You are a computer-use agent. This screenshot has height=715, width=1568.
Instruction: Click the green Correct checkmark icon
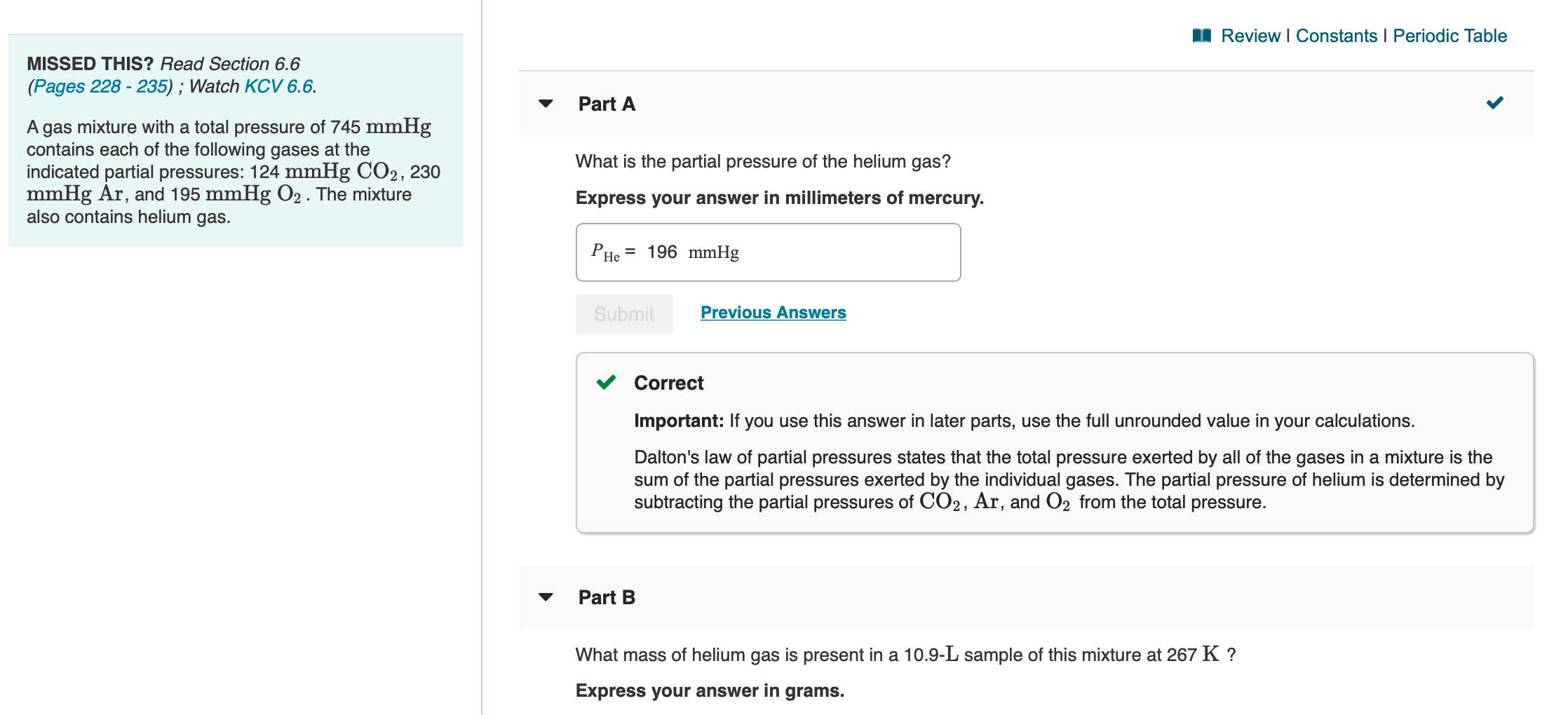pos(606,382)
